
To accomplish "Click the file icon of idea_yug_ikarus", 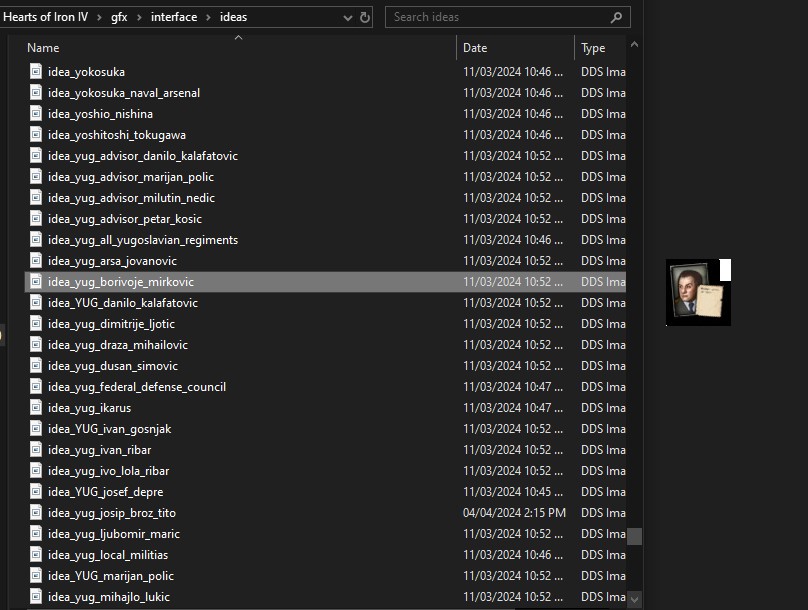I will tap(36, 408).
